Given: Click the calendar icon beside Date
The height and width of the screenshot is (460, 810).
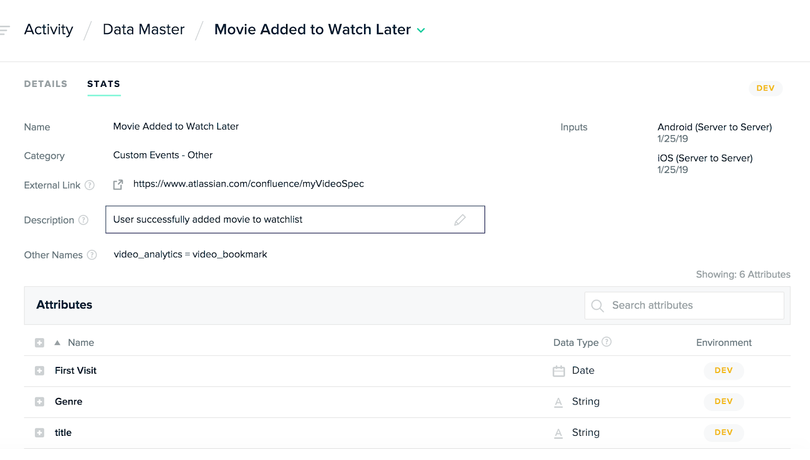Looking at the screenshot, I should (x=558, y=371).
